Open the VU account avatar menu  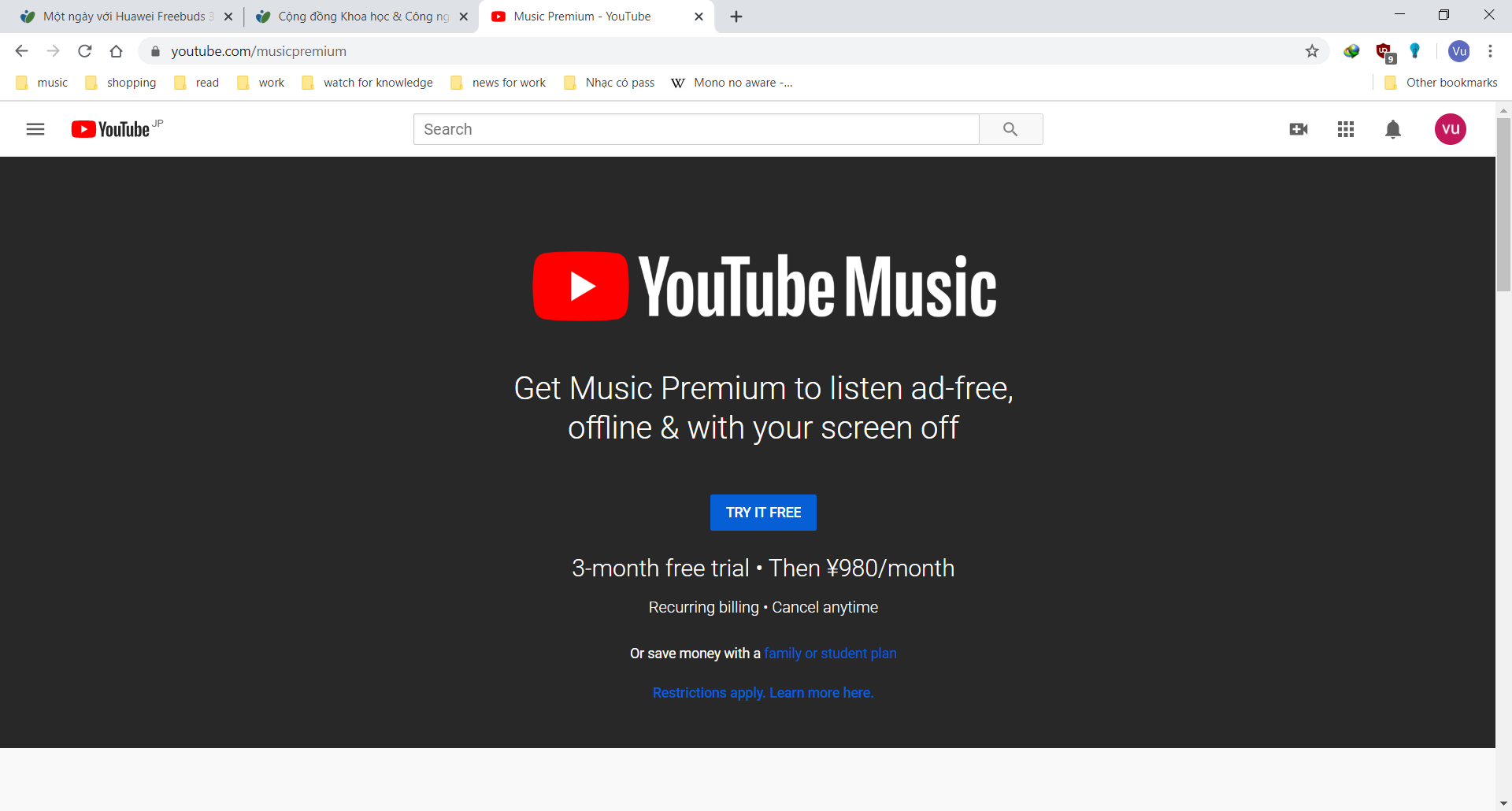coord(1451,129)
